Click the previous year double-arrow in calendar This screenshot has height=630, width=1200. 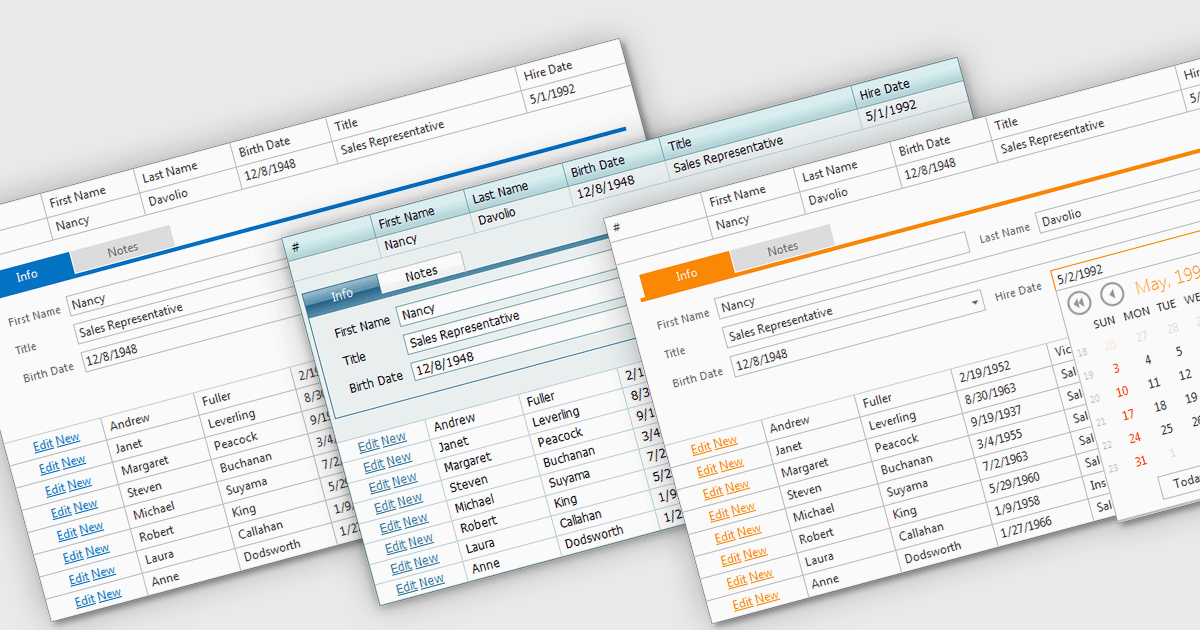tap(1078, 301)
